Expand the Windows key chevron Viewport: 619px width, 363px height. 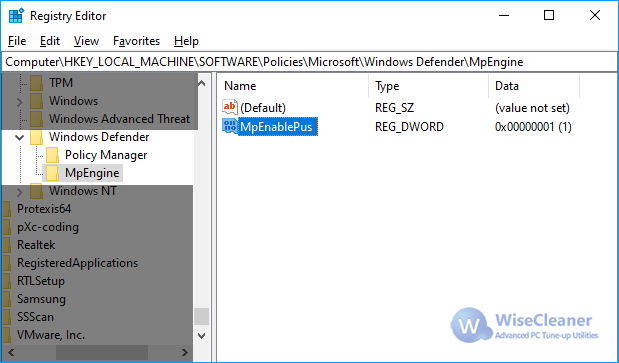coord(20,102)
